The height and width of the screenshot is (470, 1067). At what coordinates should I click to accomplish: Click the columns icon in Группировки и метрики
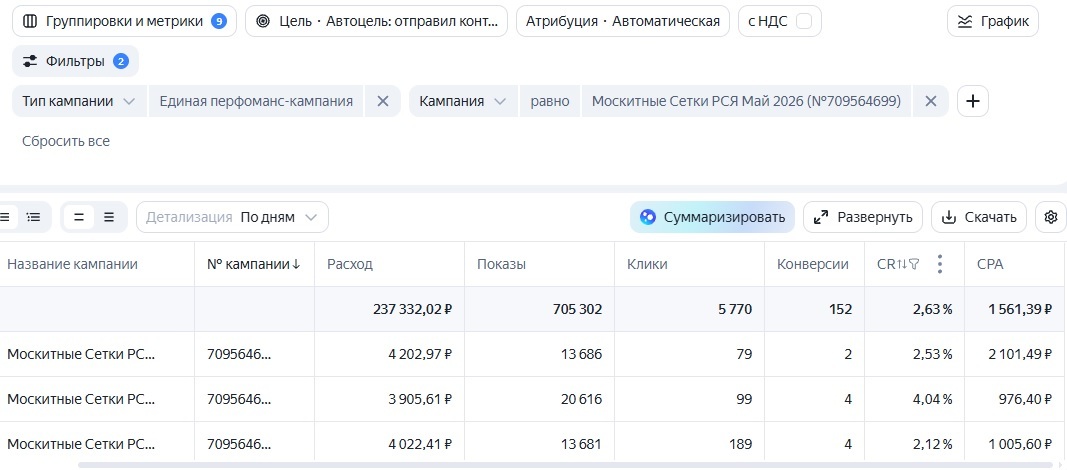pos(29,21)
